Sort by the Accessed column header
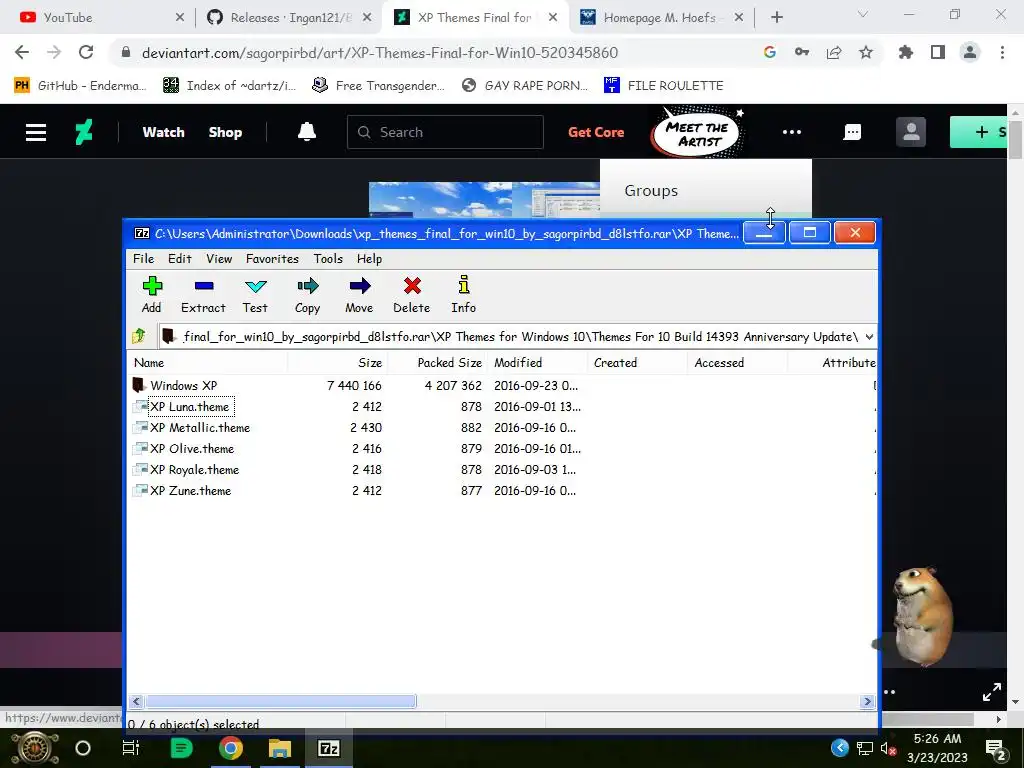Viewport: 1024px width, 768px height. click(737, 362)
